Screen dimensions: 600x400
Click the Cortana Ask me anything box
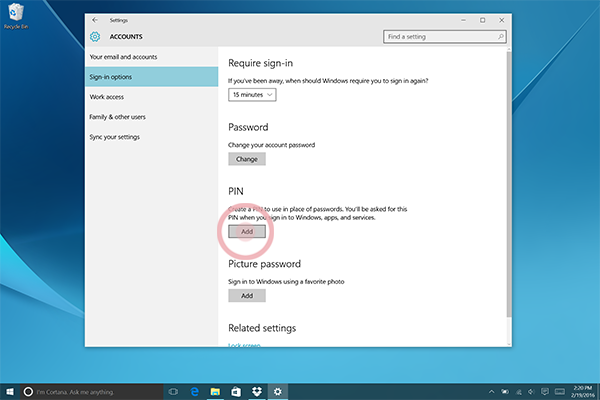pyautogui.click(x=91, y=392)
